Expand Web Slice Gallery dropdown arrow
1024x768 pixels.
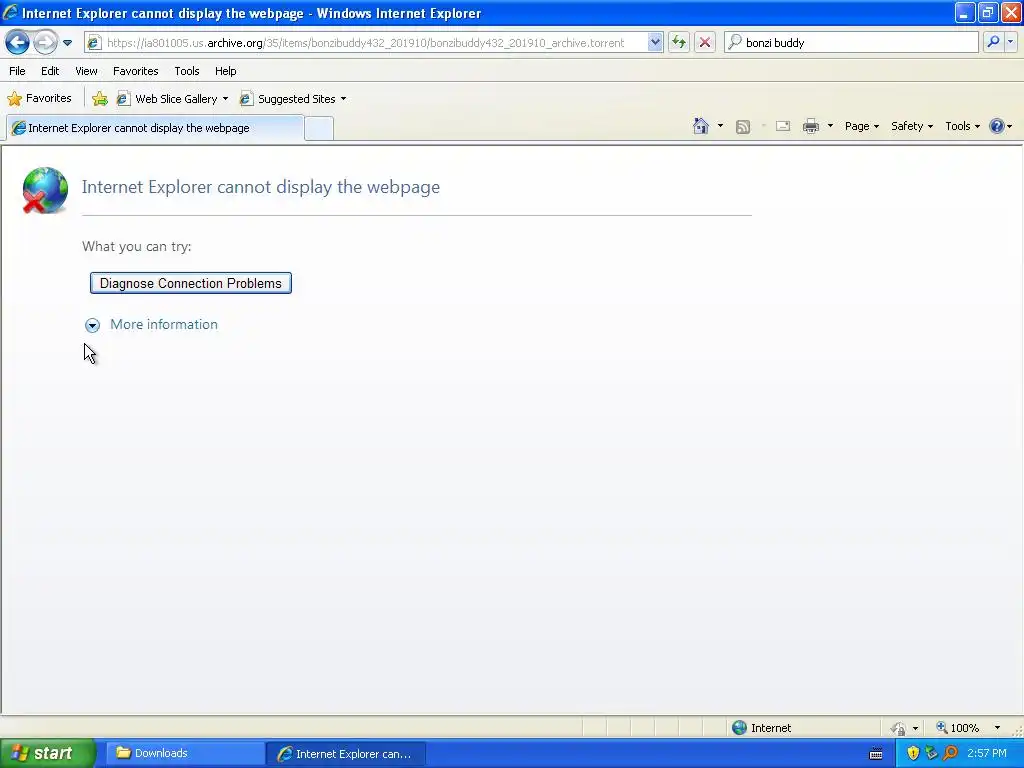pos(225,99)
